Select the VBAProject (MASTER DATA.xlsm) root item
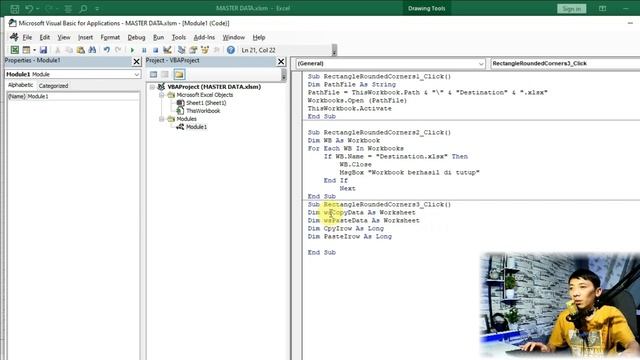The height and width of the screenshot is (360, 640). 214,87
